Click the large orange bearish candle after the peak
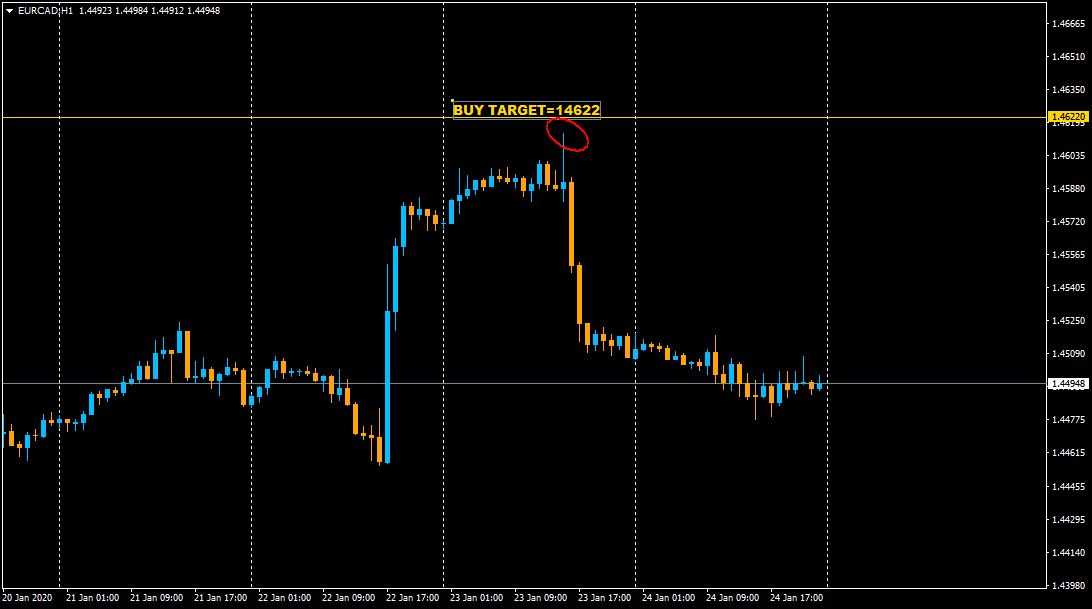The height and width of the screenshot is (609, 1092). pyautogui.click(x=571, y=224)
